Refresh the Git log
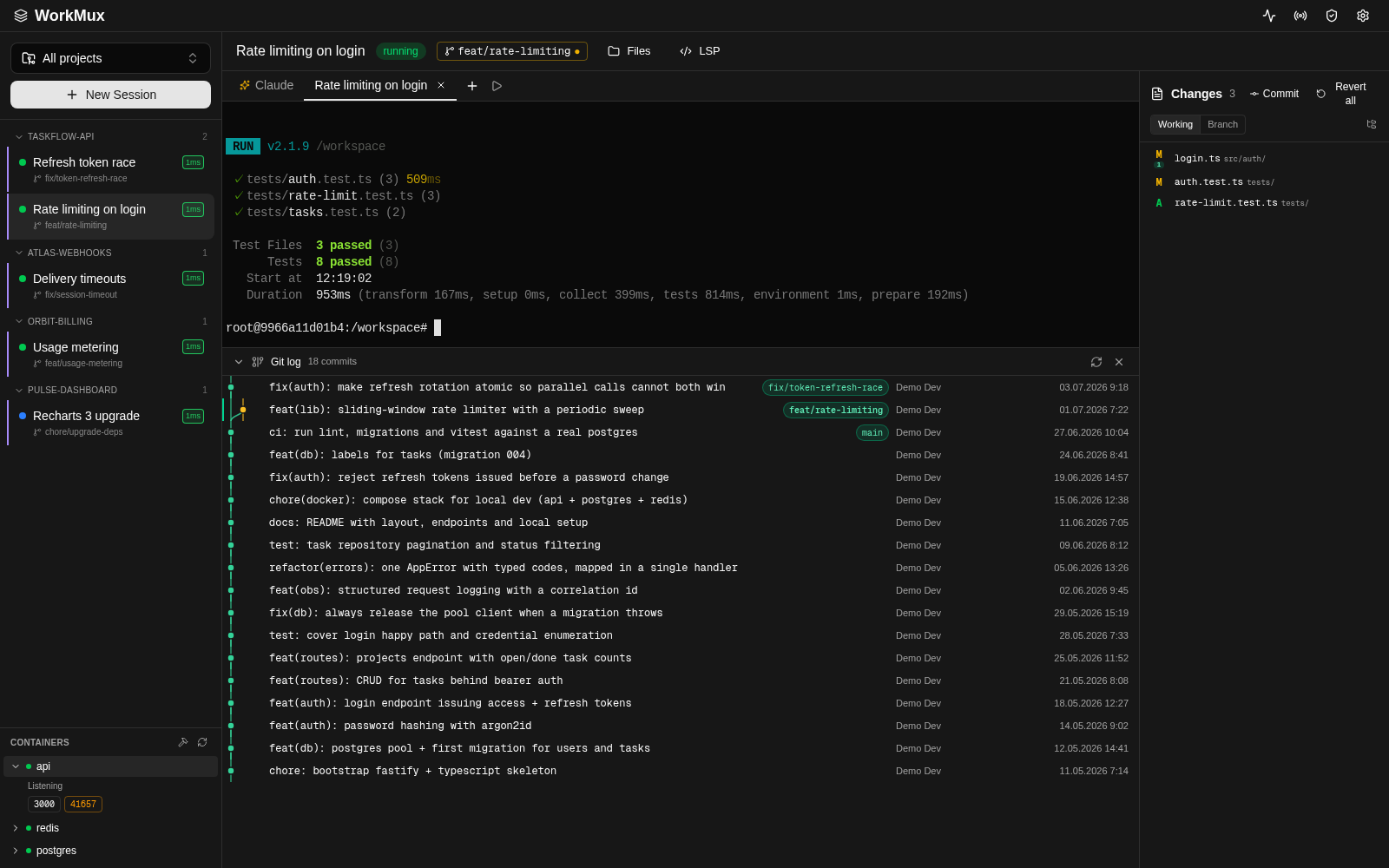The width and height of the screenshot is (1389, 868). pos(1096,362)
